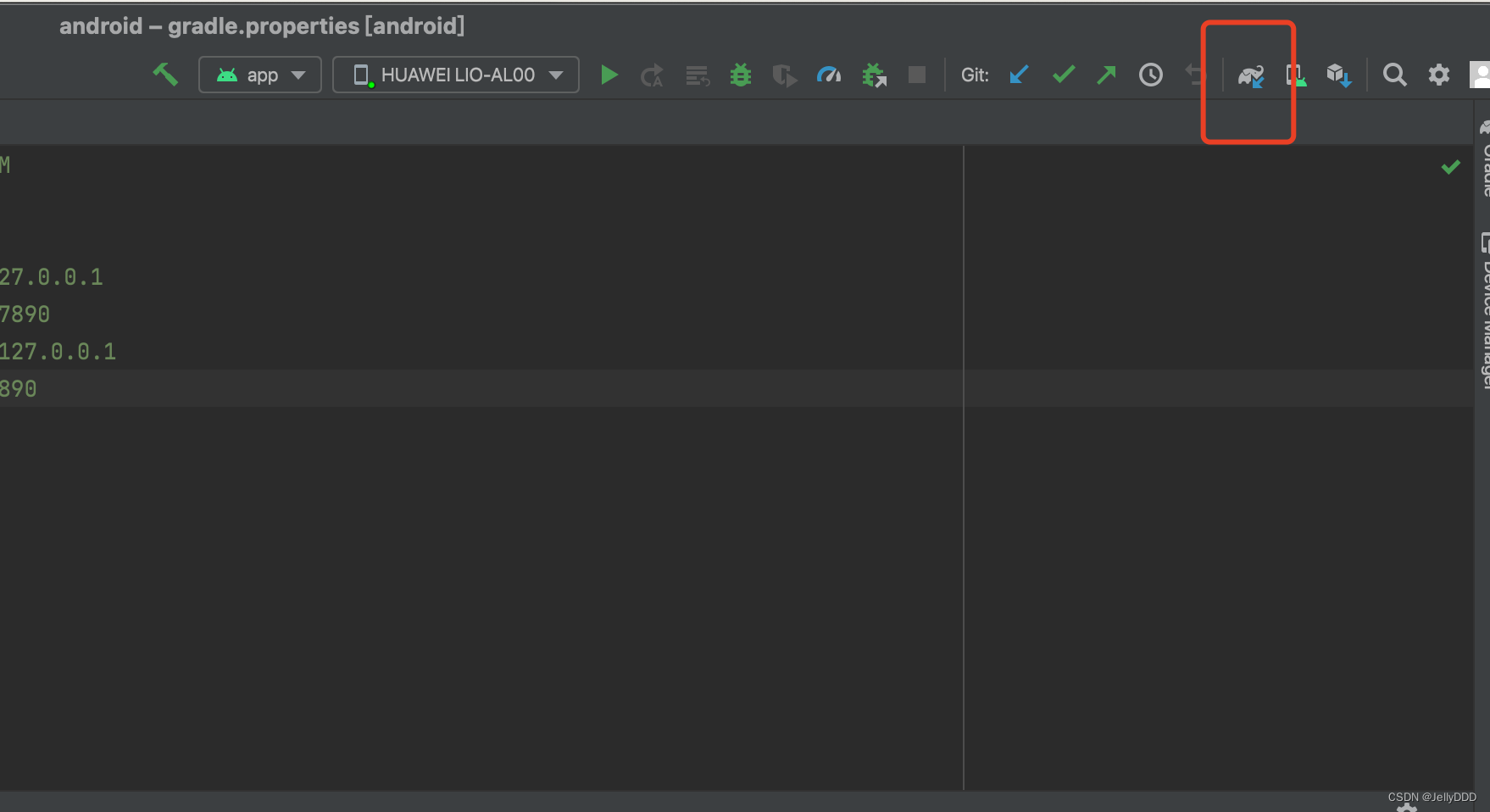The image size is (1490, 812).
Task: Click the Make Project hammer icon
Action: [x=165, y=75]
